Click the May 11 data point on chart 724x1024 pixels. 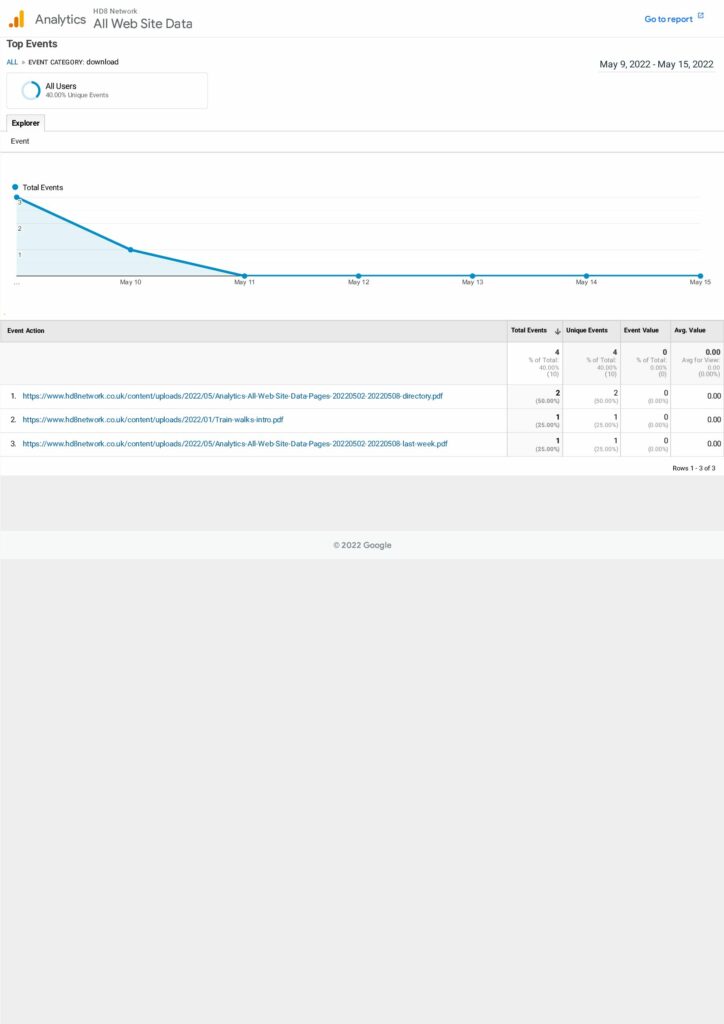[244, 275]
